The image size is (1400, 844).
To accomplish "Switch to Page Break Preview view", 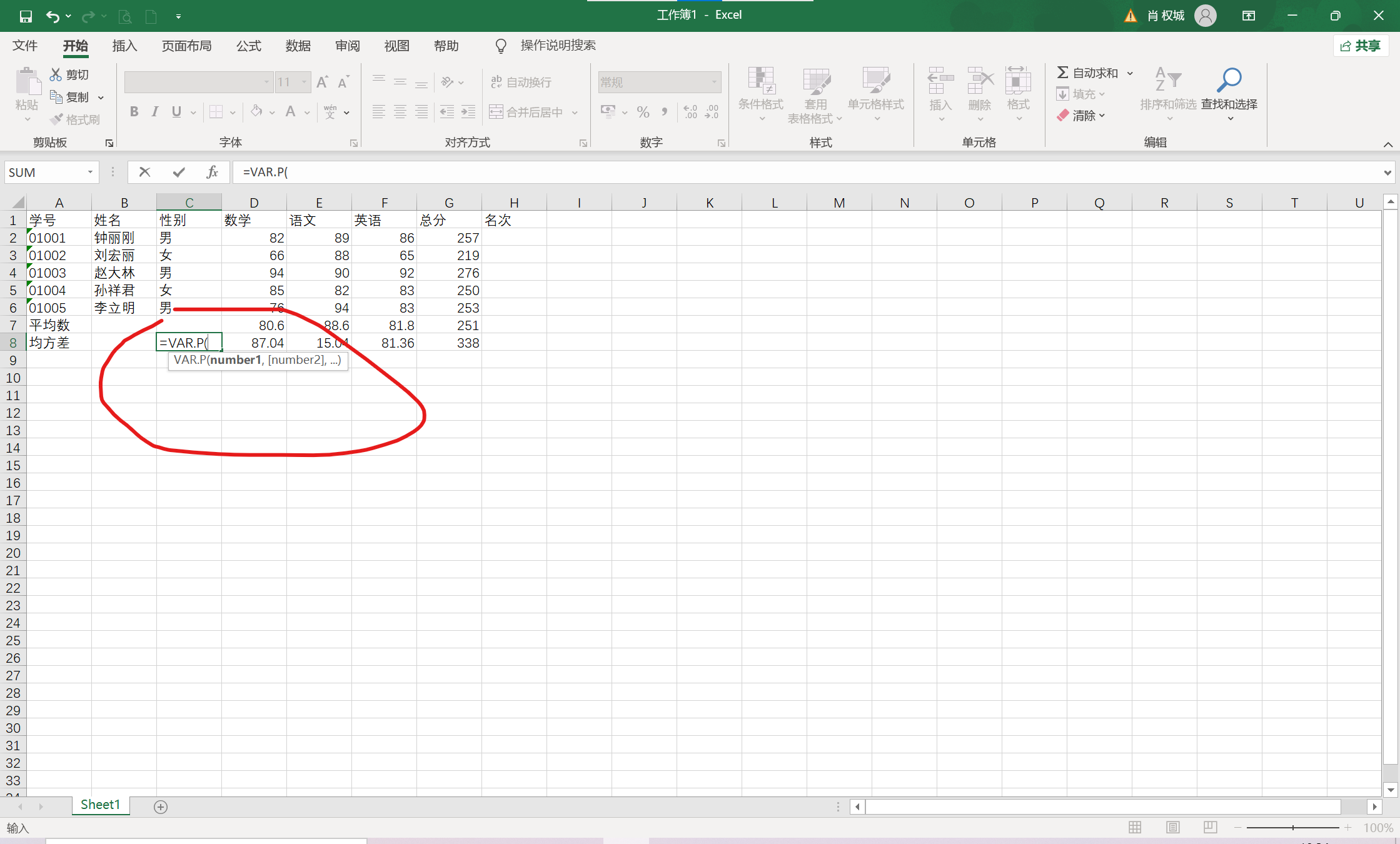I will click(1210, 827).
